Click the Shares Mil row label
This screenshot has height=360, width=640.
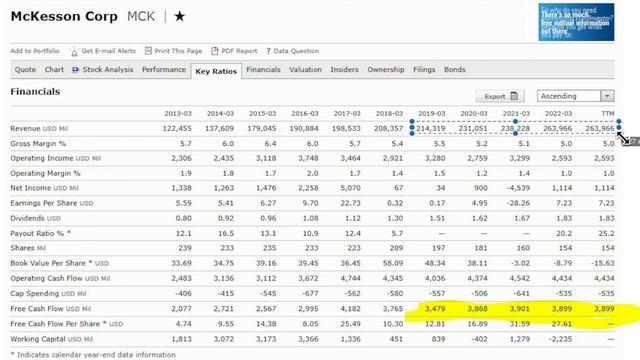(28, 248)
